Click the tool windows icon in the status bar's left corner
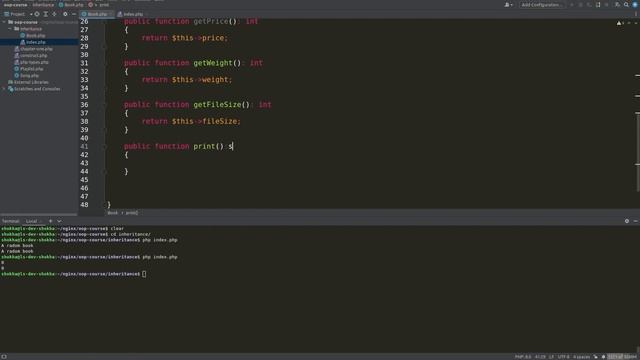The width and height of the screenshot is (640, 360). [x=4, y=357]
